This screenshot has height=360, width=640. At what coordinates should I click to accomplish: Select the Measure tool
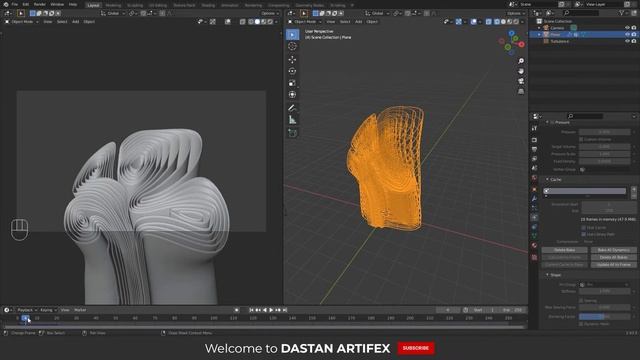pos(292,120)
